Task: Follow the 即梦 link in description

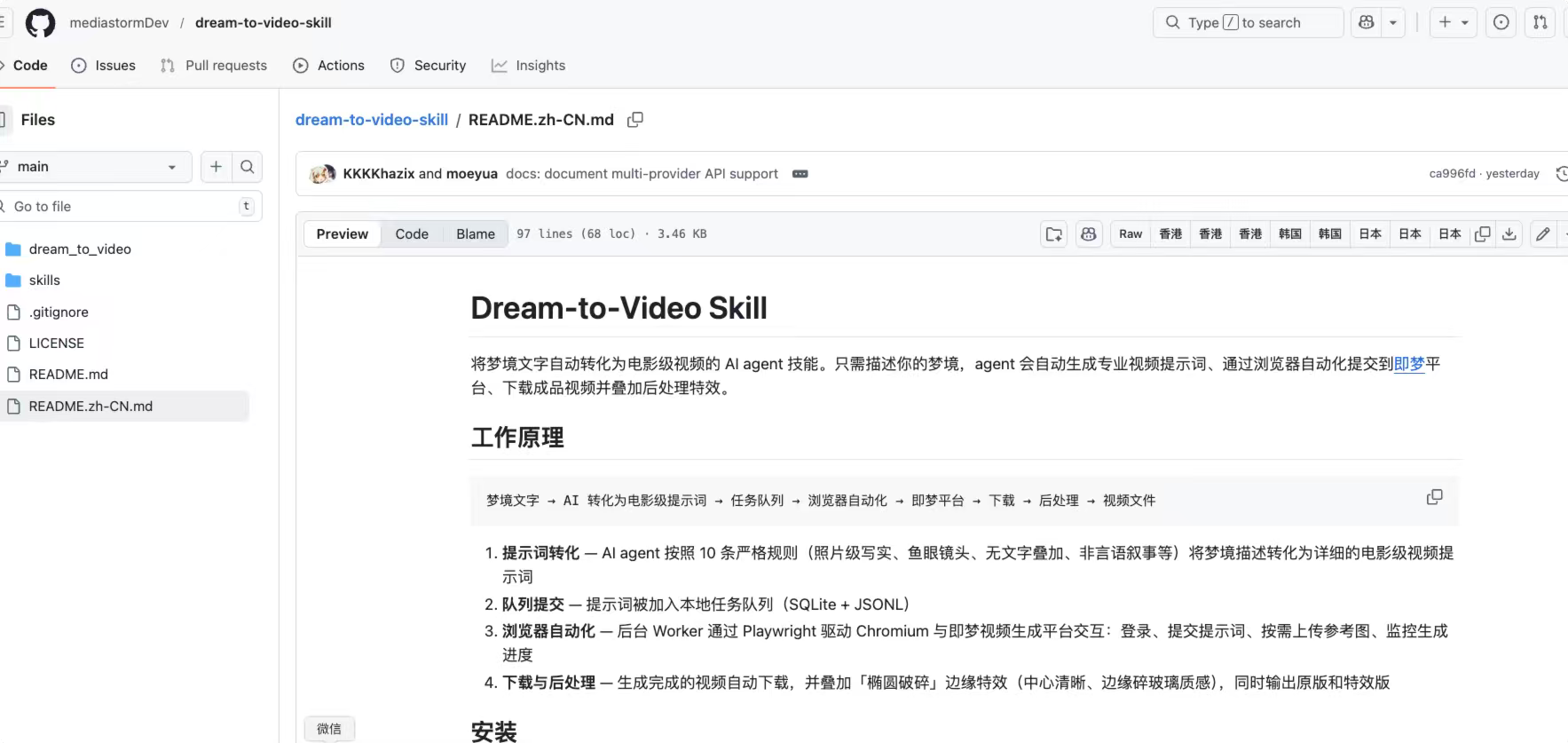Action: coord(1409,364)
